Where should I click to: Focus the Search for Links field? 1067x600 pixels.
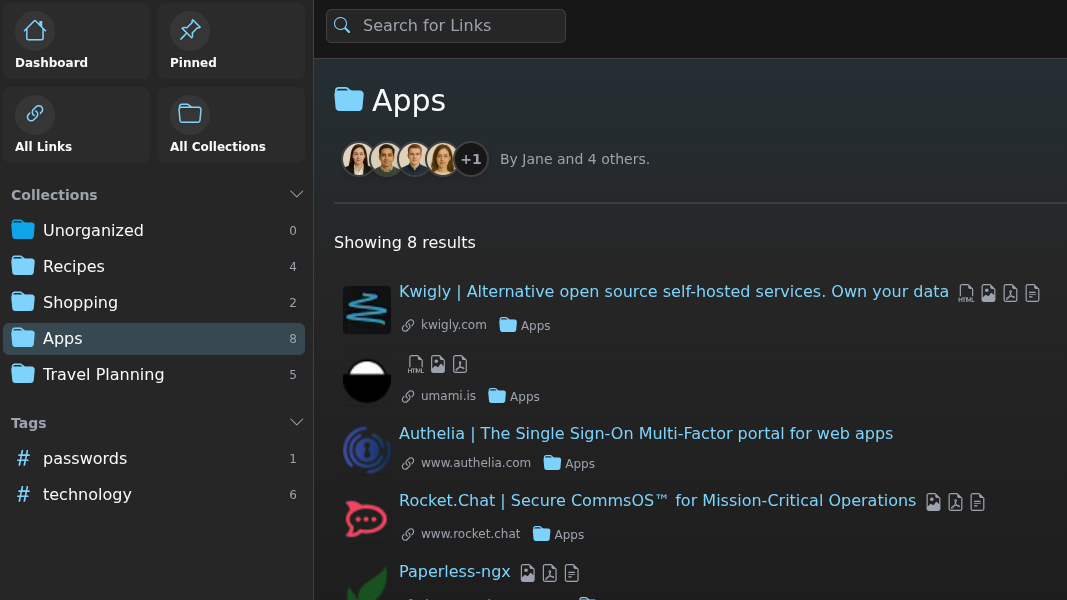click(446, 26)
